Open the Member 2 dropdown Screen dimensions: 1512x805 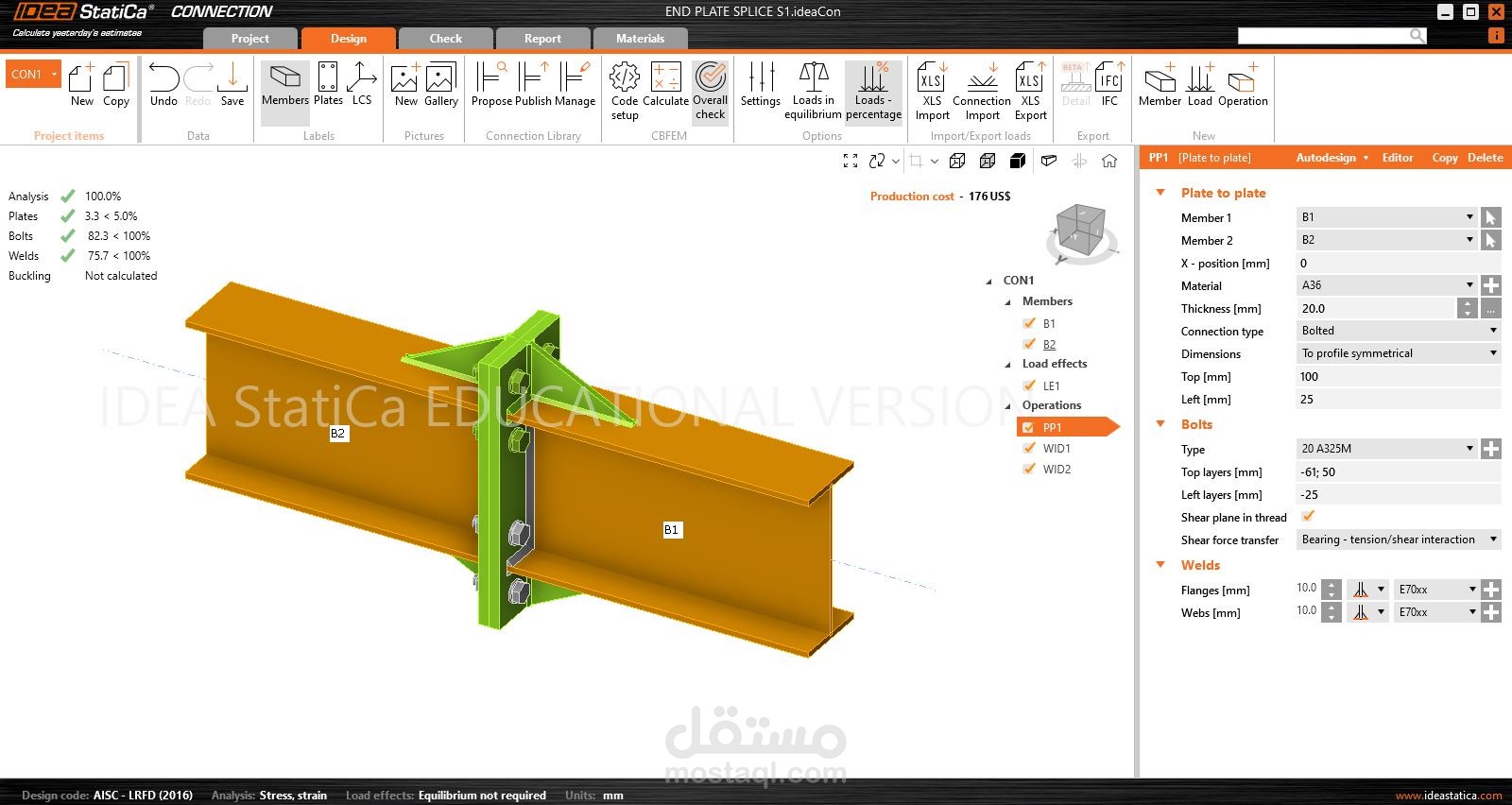[1386, 240]
